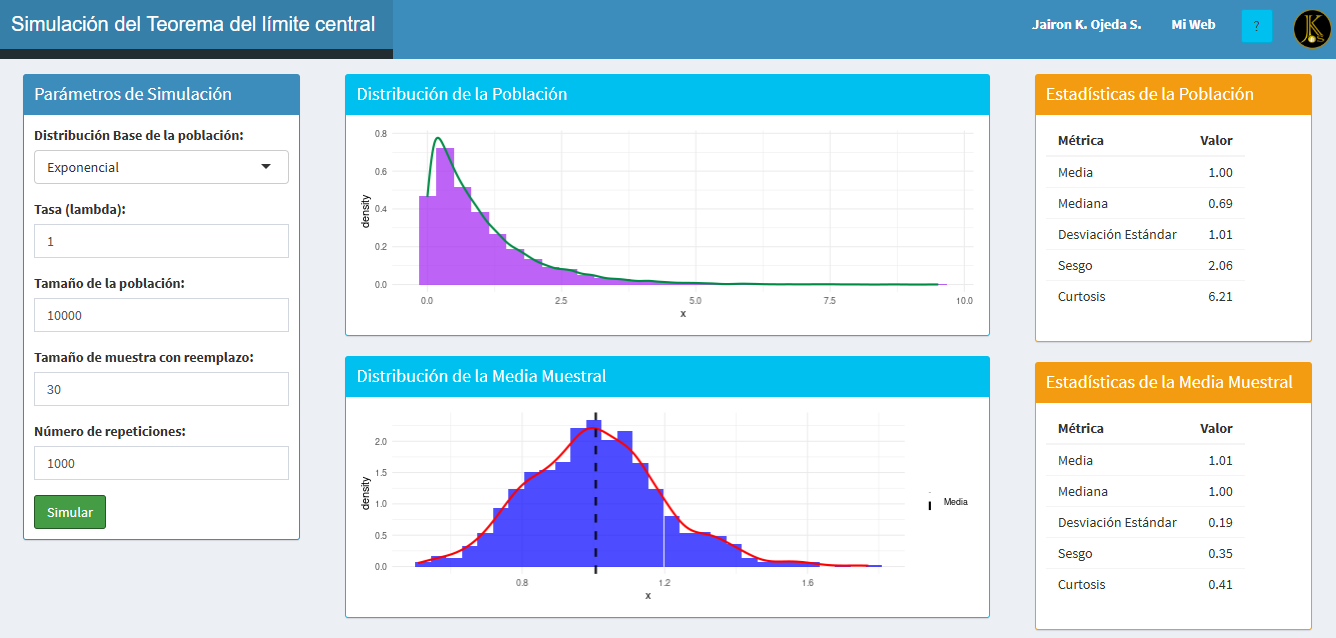
Task: Click the blue sample mean histogram
Action: [600, 500]
